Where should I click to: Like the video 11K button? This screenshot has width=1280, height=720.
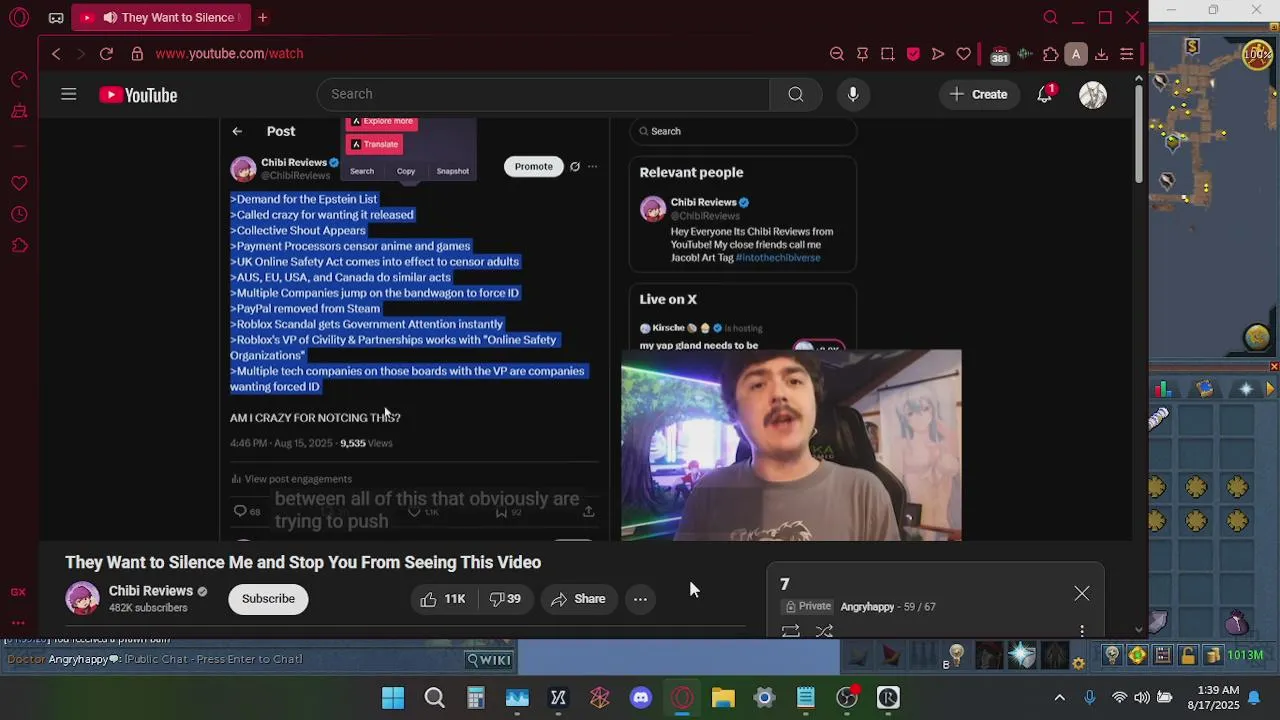[443, 599]
